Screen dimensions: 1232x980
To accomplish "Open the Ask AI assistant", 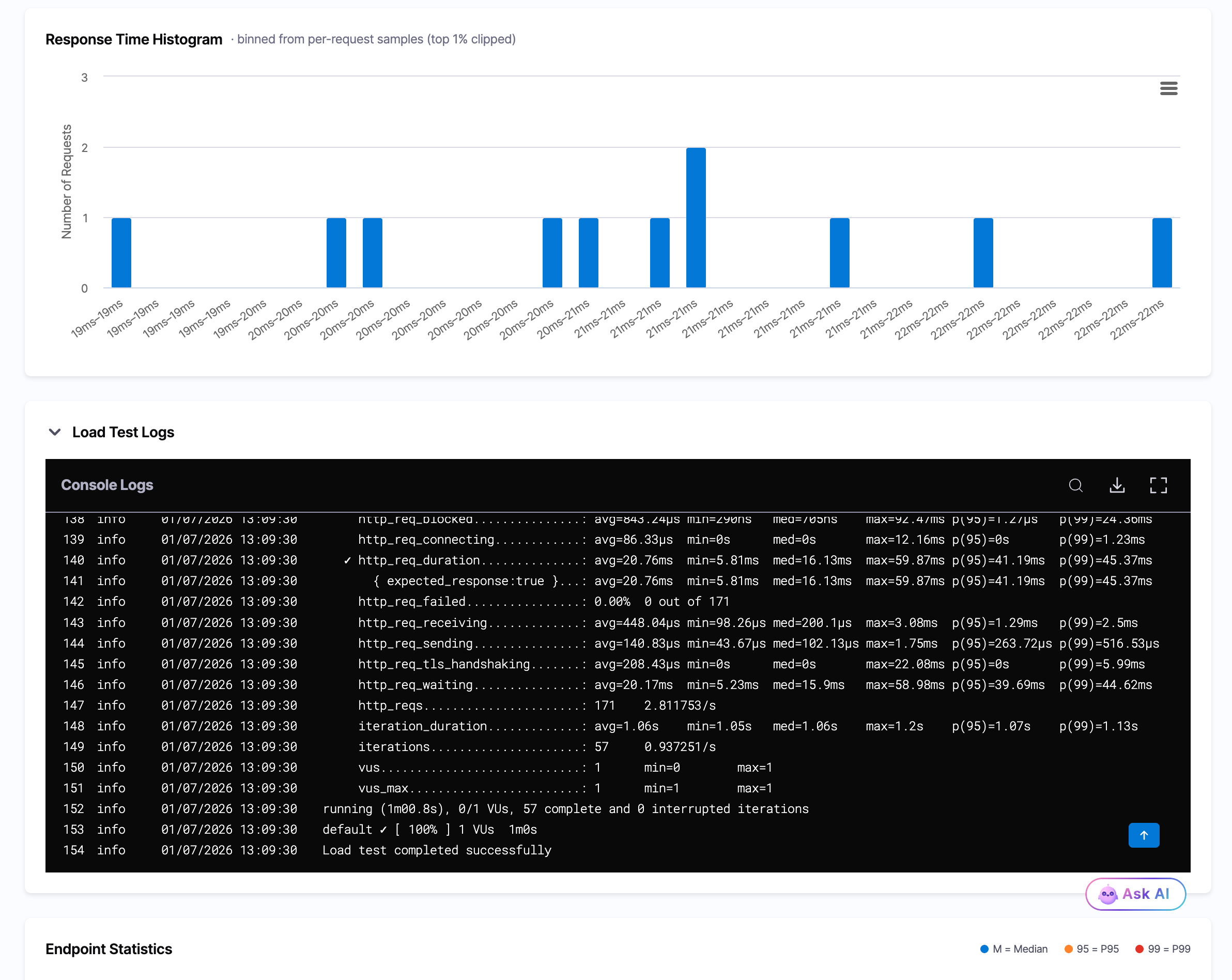I will [x=1135, y=894].
